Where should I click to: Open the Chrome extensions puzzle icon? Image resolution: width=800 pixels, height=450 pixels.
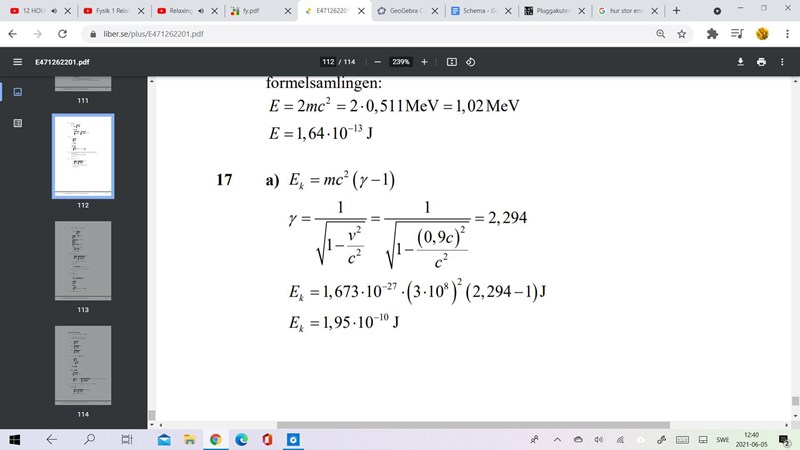click(x=712, y=33)
